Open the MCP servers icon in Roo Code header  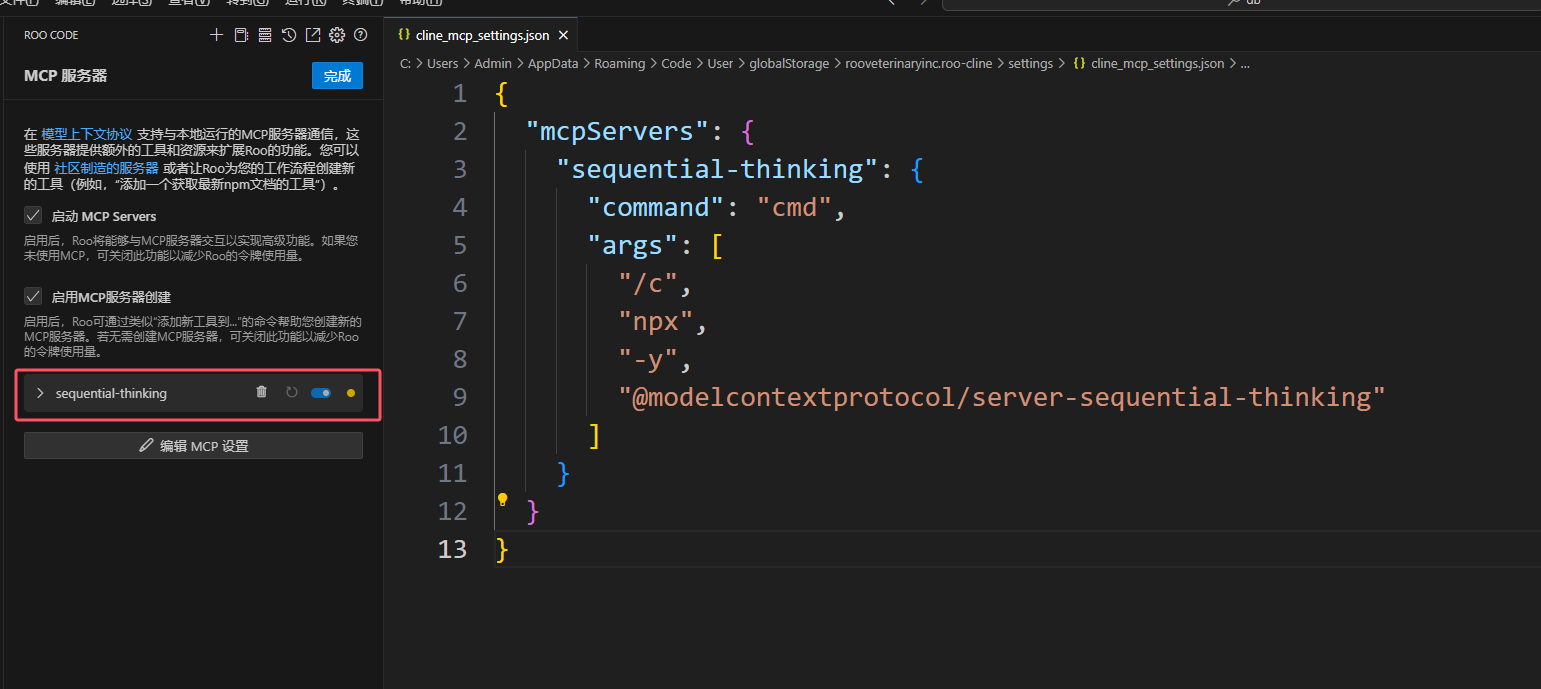coord(265,35)
